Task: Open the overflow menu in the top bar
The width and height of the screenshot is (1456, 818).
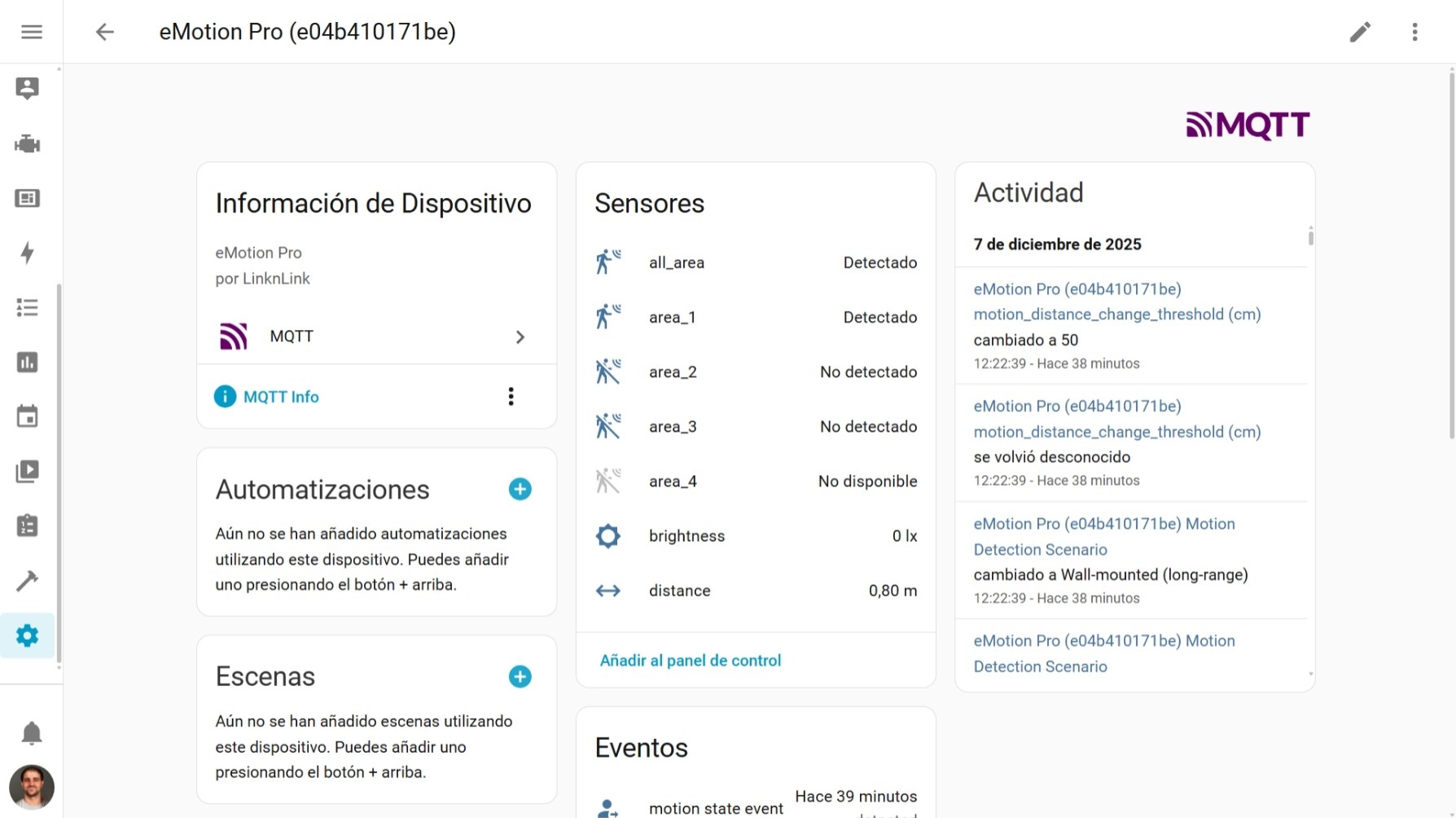Action: (1415, 31)
